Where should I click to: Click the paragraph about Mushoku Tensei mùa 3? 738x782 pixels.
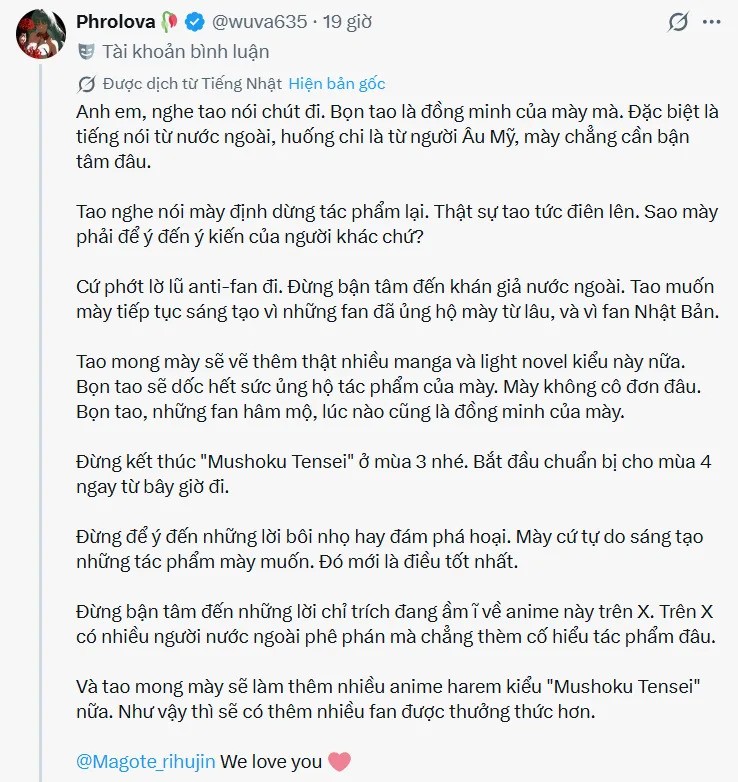point(394,474)
